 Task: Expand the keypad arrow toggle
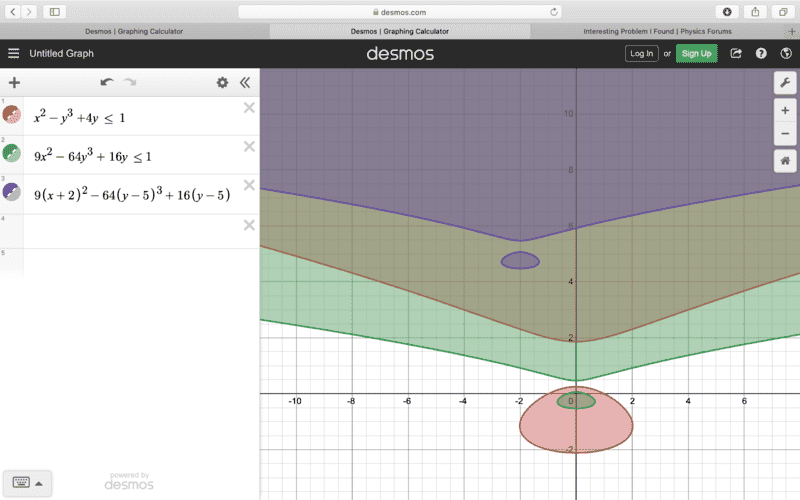click(39, 483)
